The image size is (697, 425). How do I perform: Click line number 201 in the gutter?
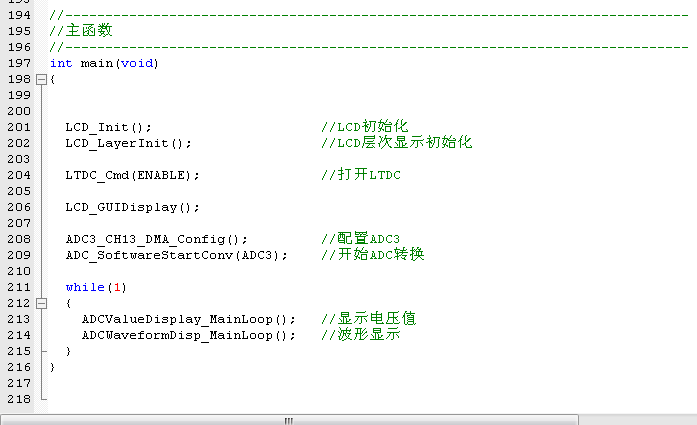coord(18,127)
